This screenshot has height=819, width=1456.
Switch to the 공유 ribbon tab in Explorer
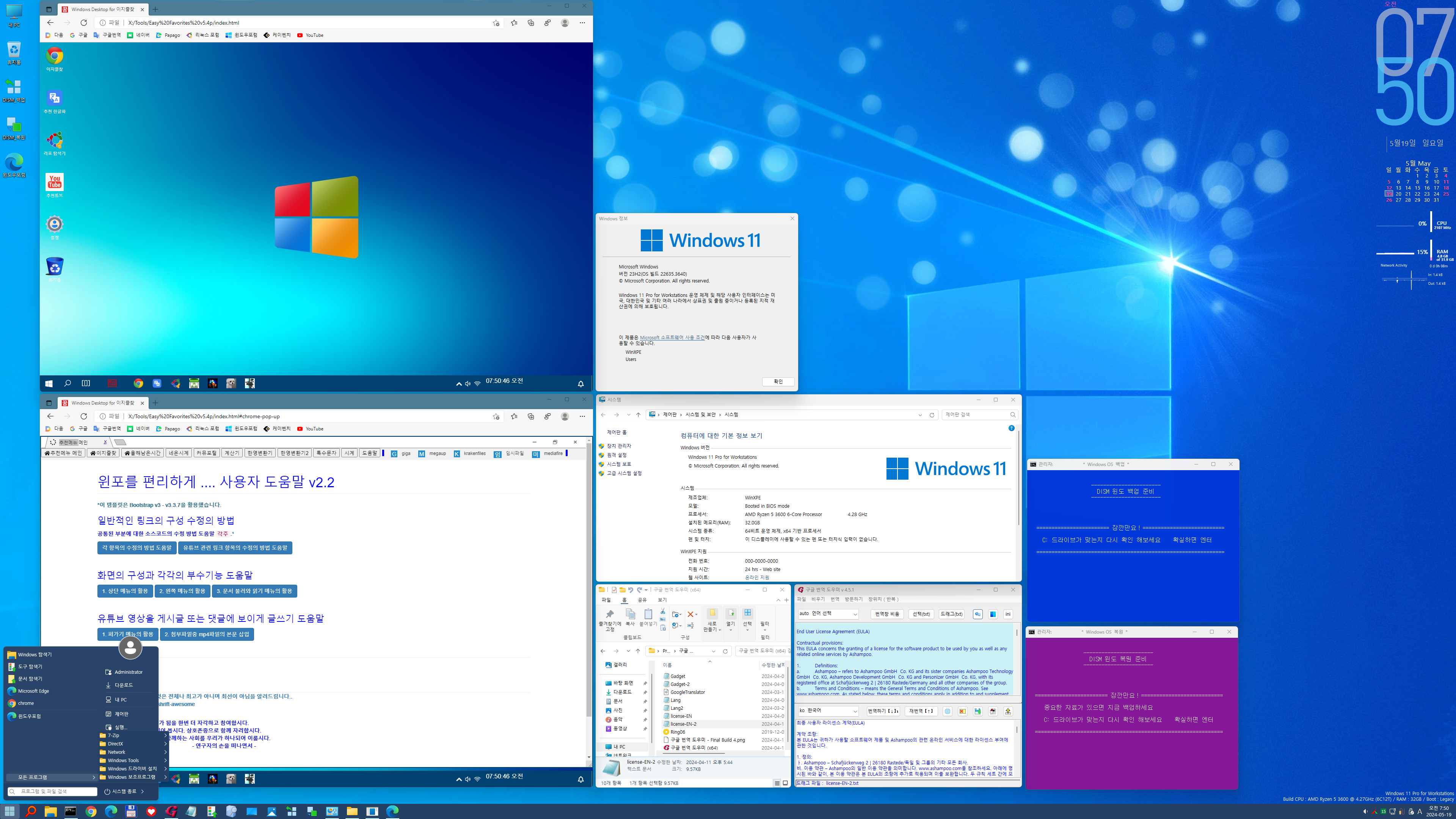click(x=642, y=600)
